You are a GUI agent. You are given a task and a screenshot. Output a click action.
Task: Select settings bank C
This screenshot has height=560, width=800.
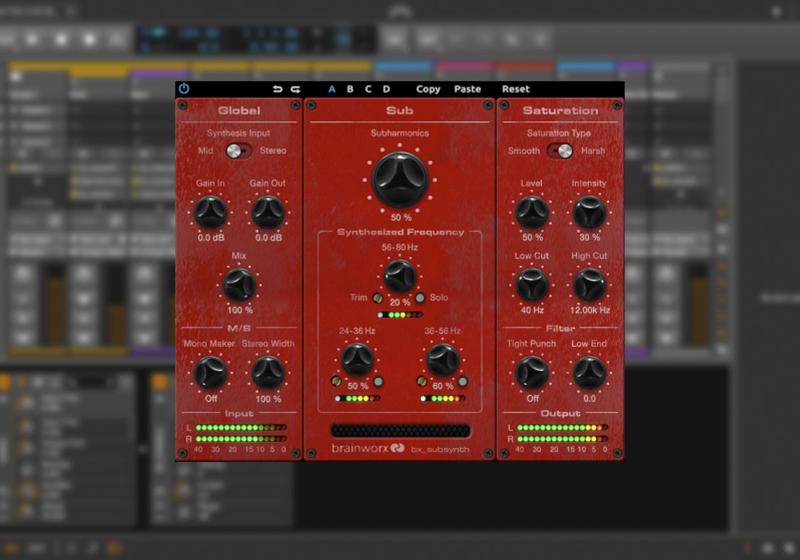pyautogui.click(x=368, y=89)
